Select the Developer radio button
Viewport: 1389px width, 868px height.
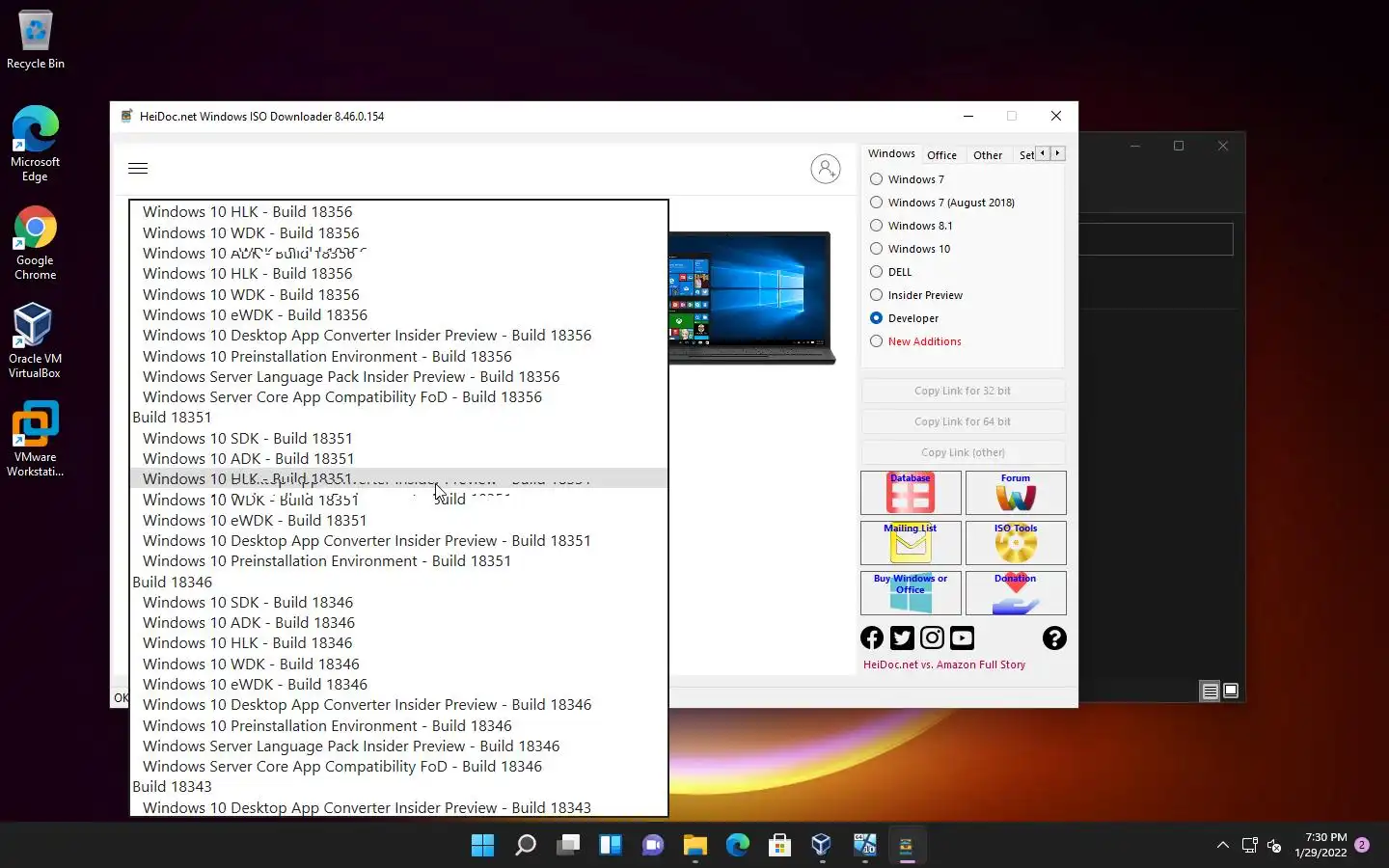(876, 318)
